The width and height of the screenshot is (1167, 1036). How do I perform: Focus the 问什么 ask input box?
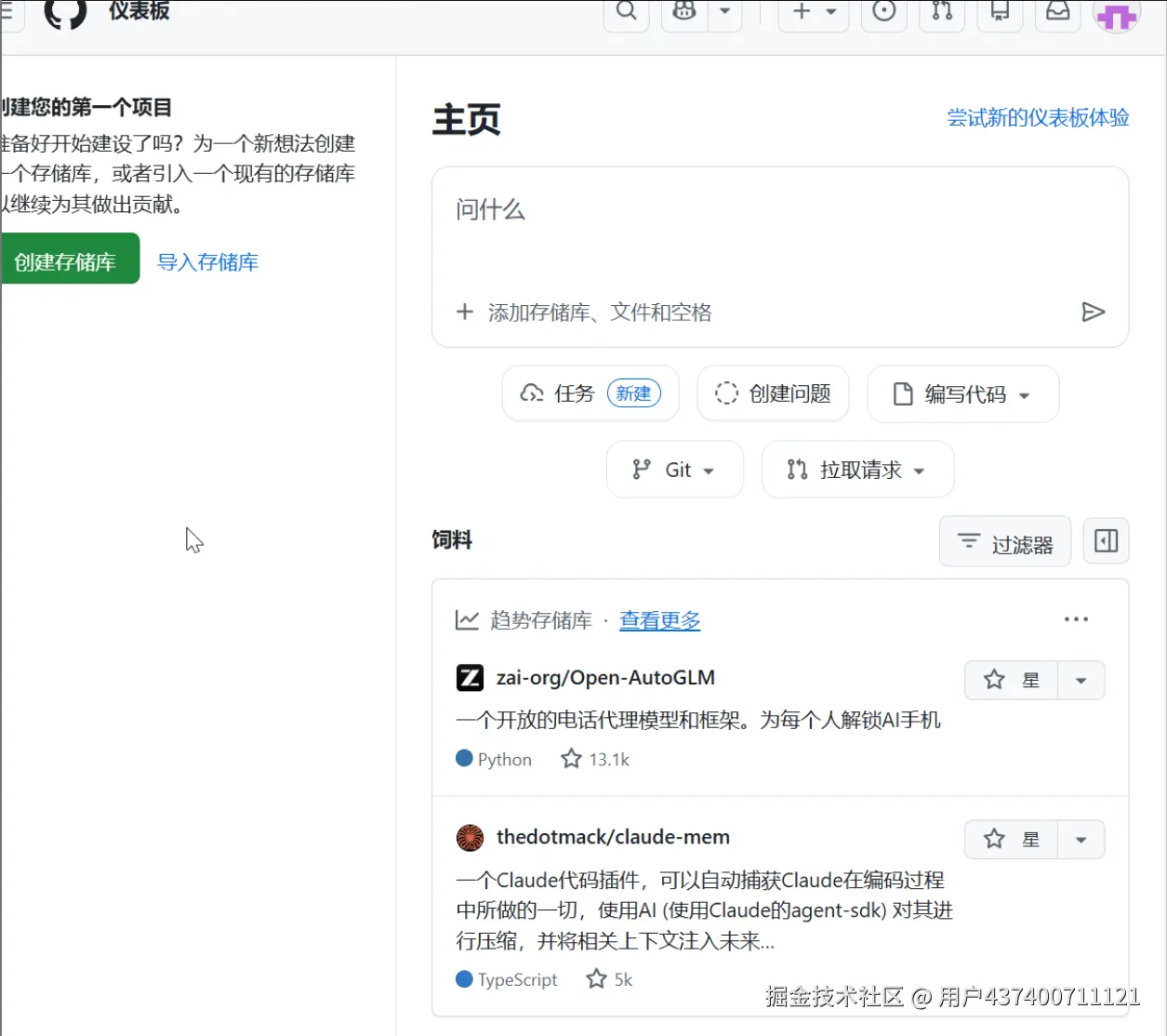779,210
